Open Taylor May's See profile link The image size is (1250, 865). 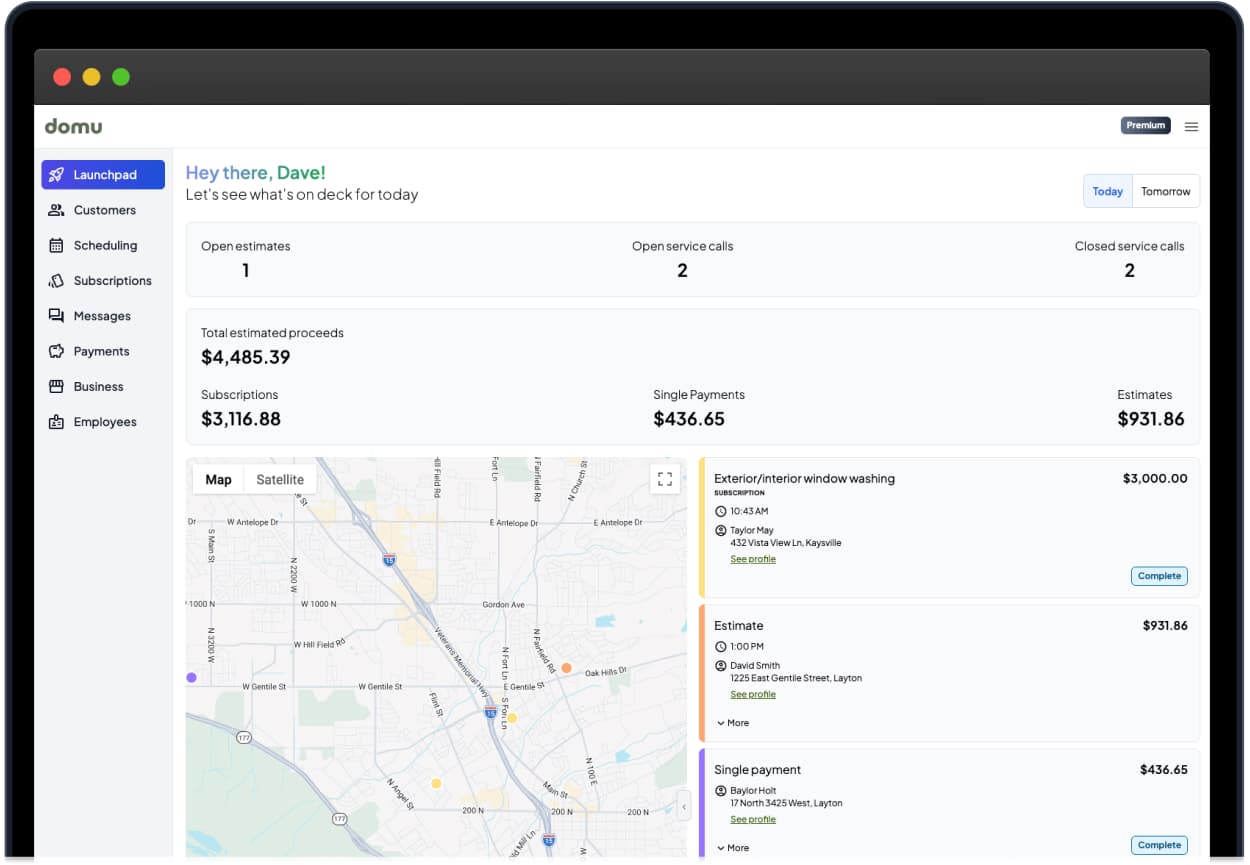click(752, 559)
